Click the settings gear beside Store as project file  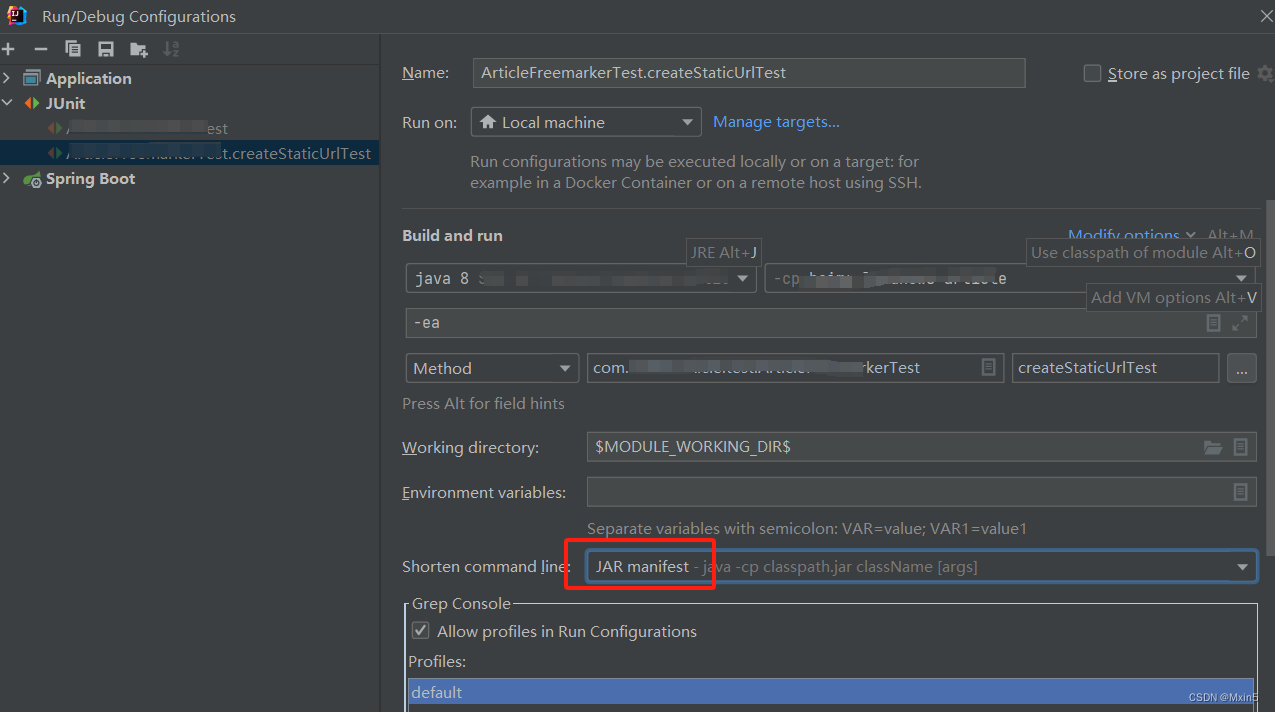(x=1264, y=72)
